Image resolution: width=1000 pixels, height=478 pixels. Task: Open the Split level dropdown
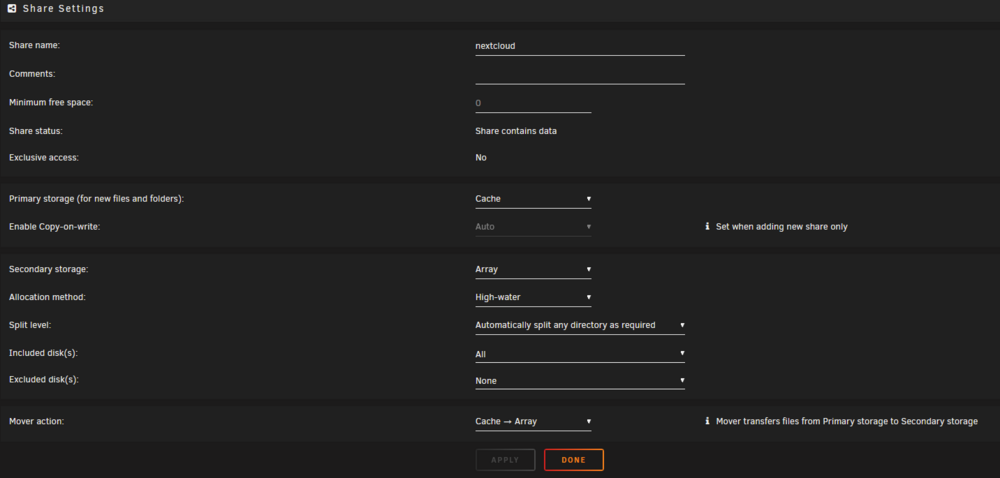[580, 325]
